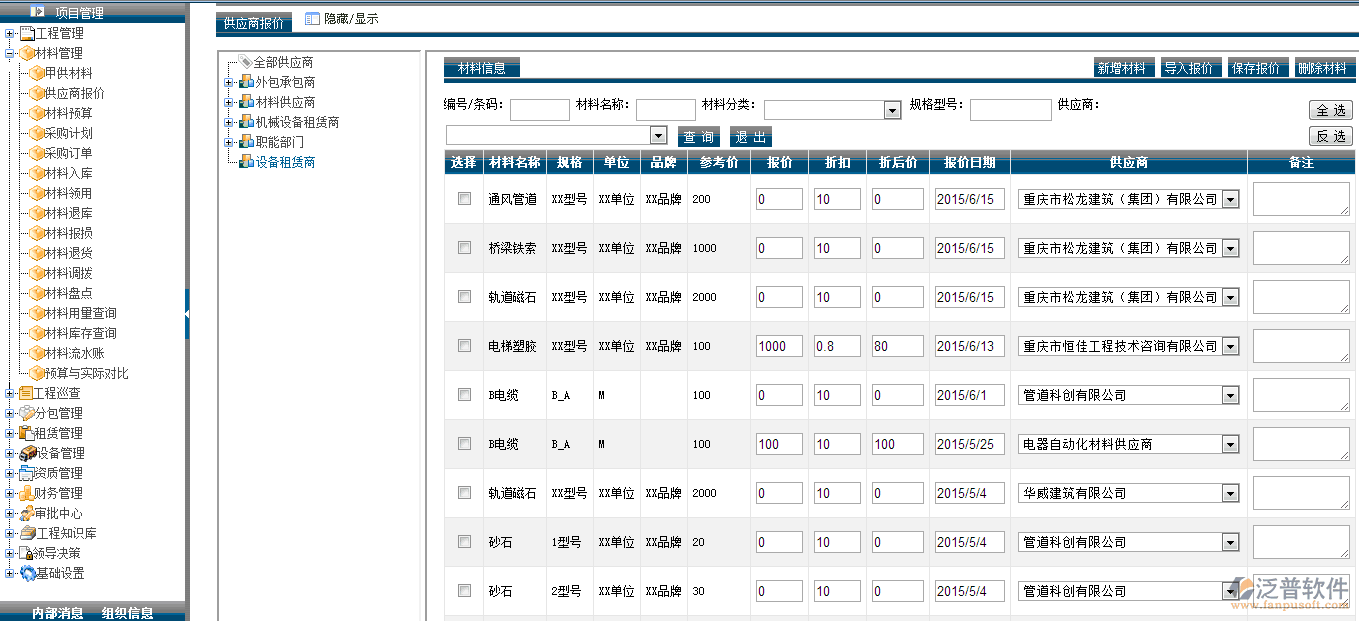Check the box for 桥梁铁索 row
The width and height of the screenshot is (1359, 621).
[x=464, y=247]
